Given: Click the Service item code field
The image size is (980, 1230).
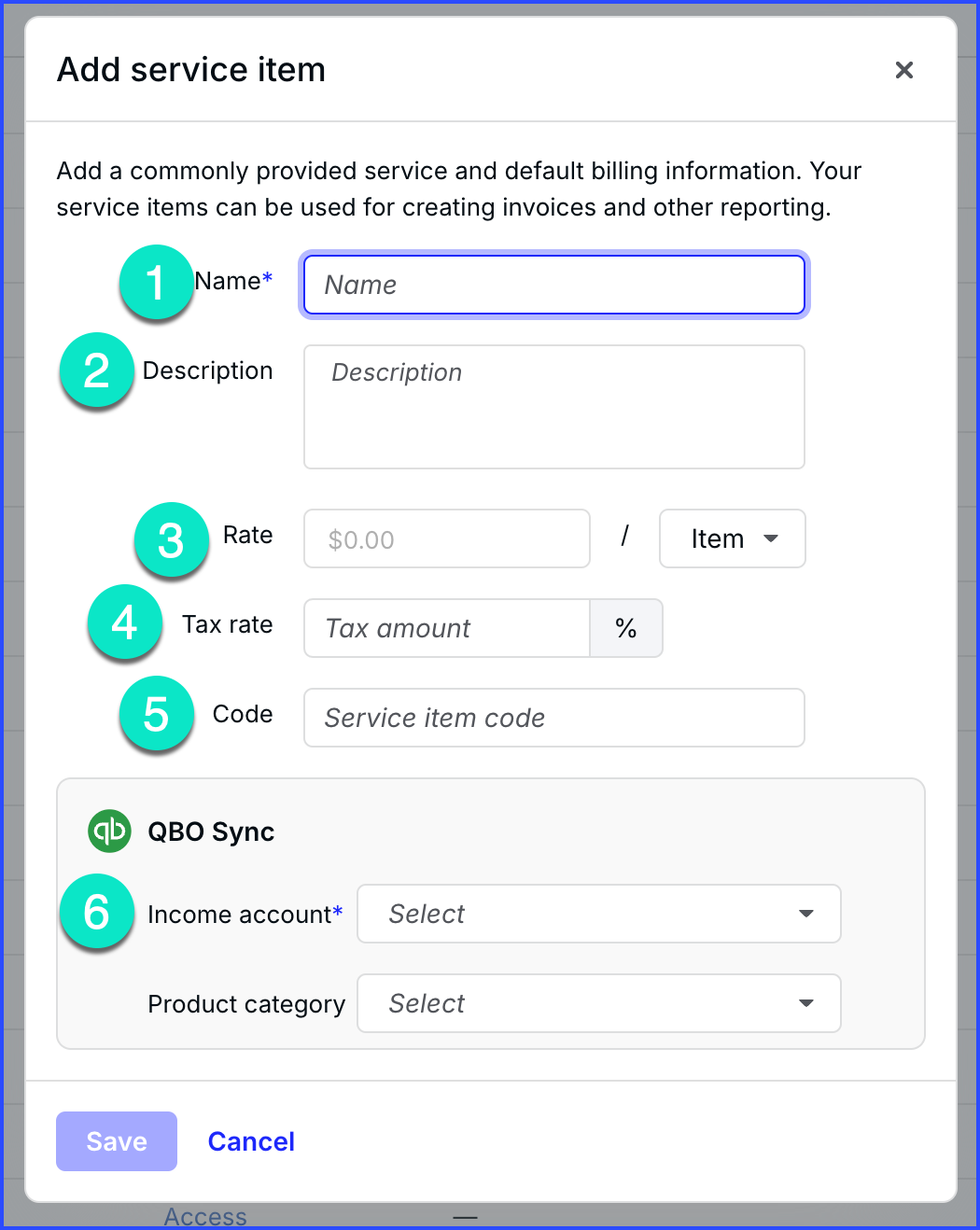Looking at the screenshot, I should [x=553, y=718].
